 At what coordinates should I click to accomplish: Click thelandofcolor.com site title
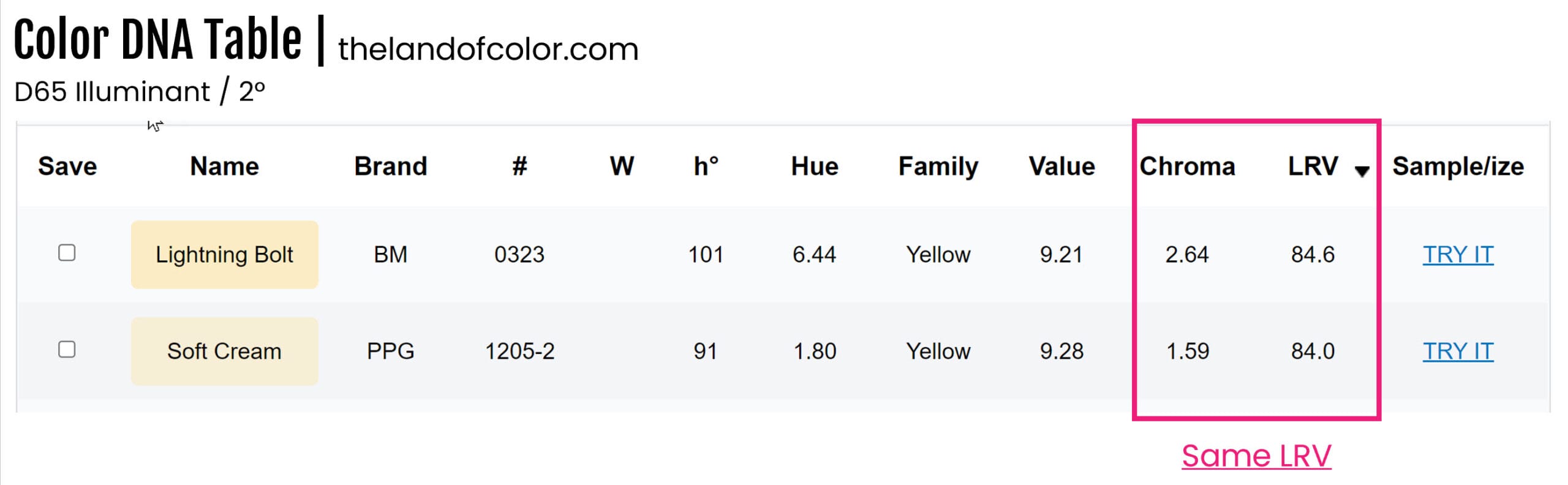point(488,49)
